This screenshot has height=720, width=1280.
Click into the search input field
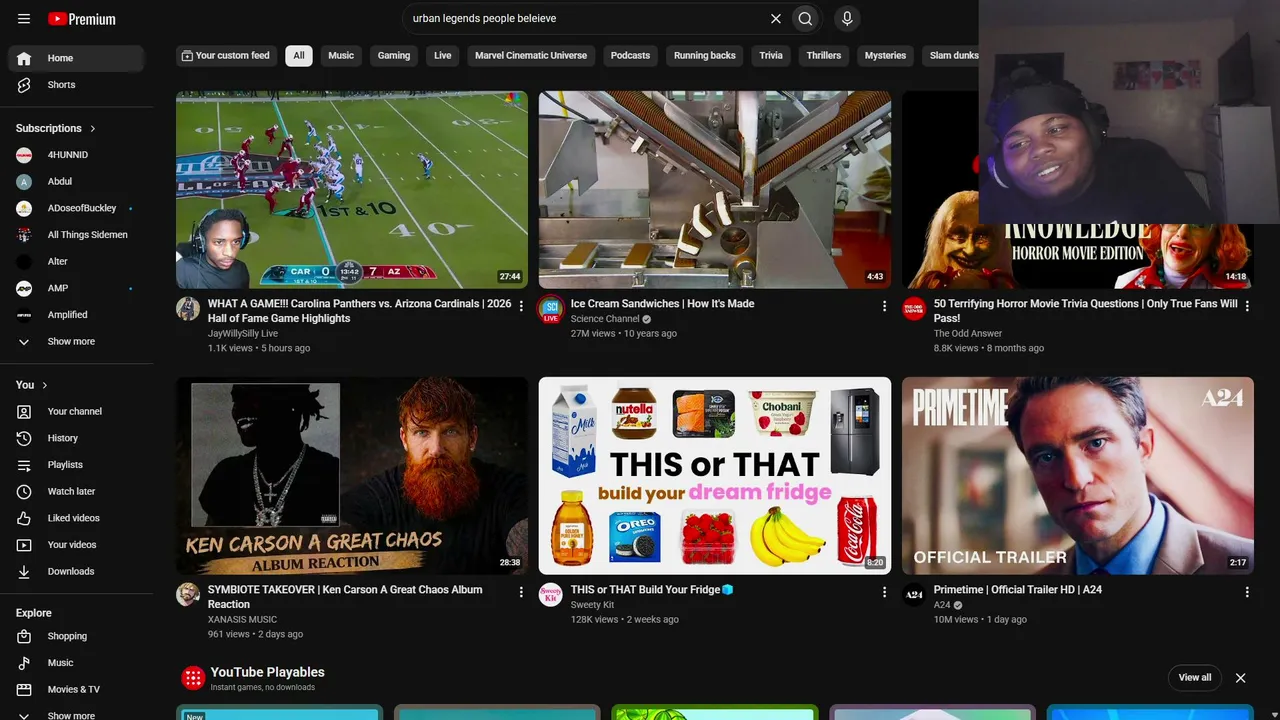(585, 18)
